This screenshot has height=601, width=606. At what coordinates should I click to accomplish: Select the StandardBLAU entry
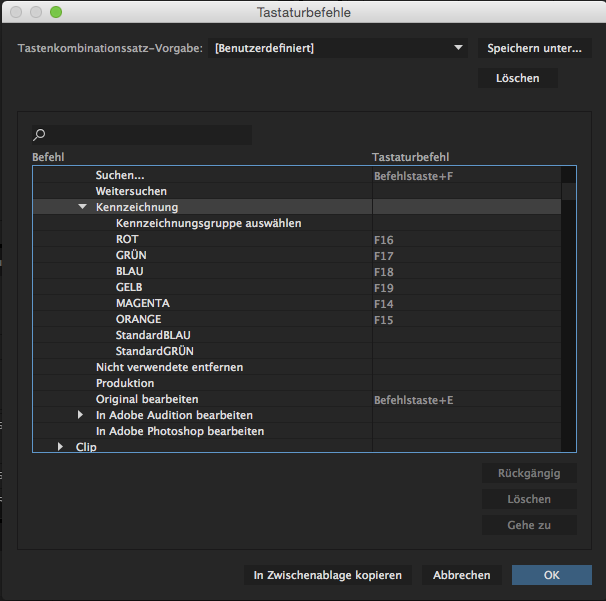(153, 335)
